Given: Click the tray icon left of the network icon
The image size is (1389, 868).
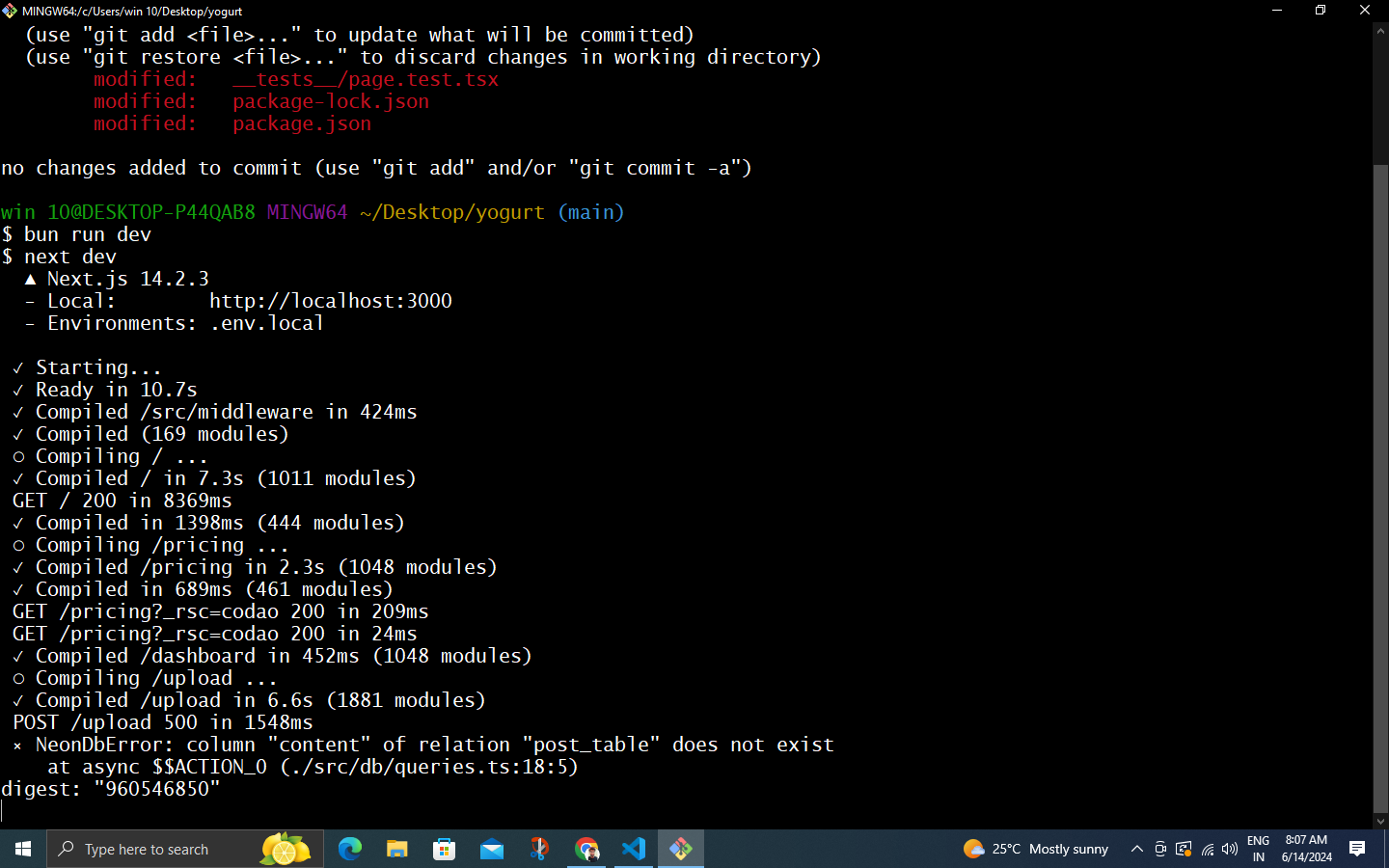Looking at the screenshot, I should pyautogui.click(x=1184, y=849).
